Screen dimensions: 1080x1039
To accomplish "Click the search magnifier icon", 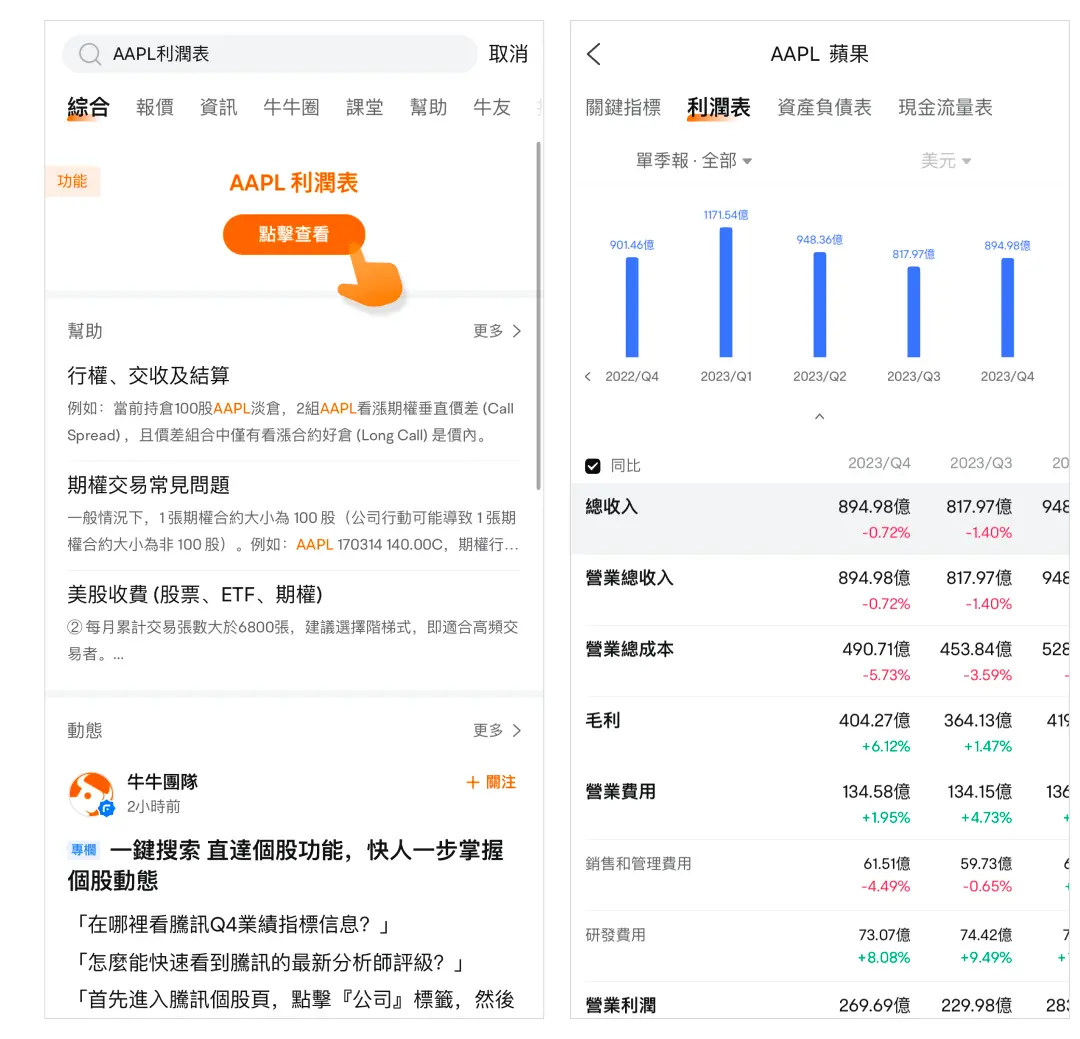I will point(90,54).
